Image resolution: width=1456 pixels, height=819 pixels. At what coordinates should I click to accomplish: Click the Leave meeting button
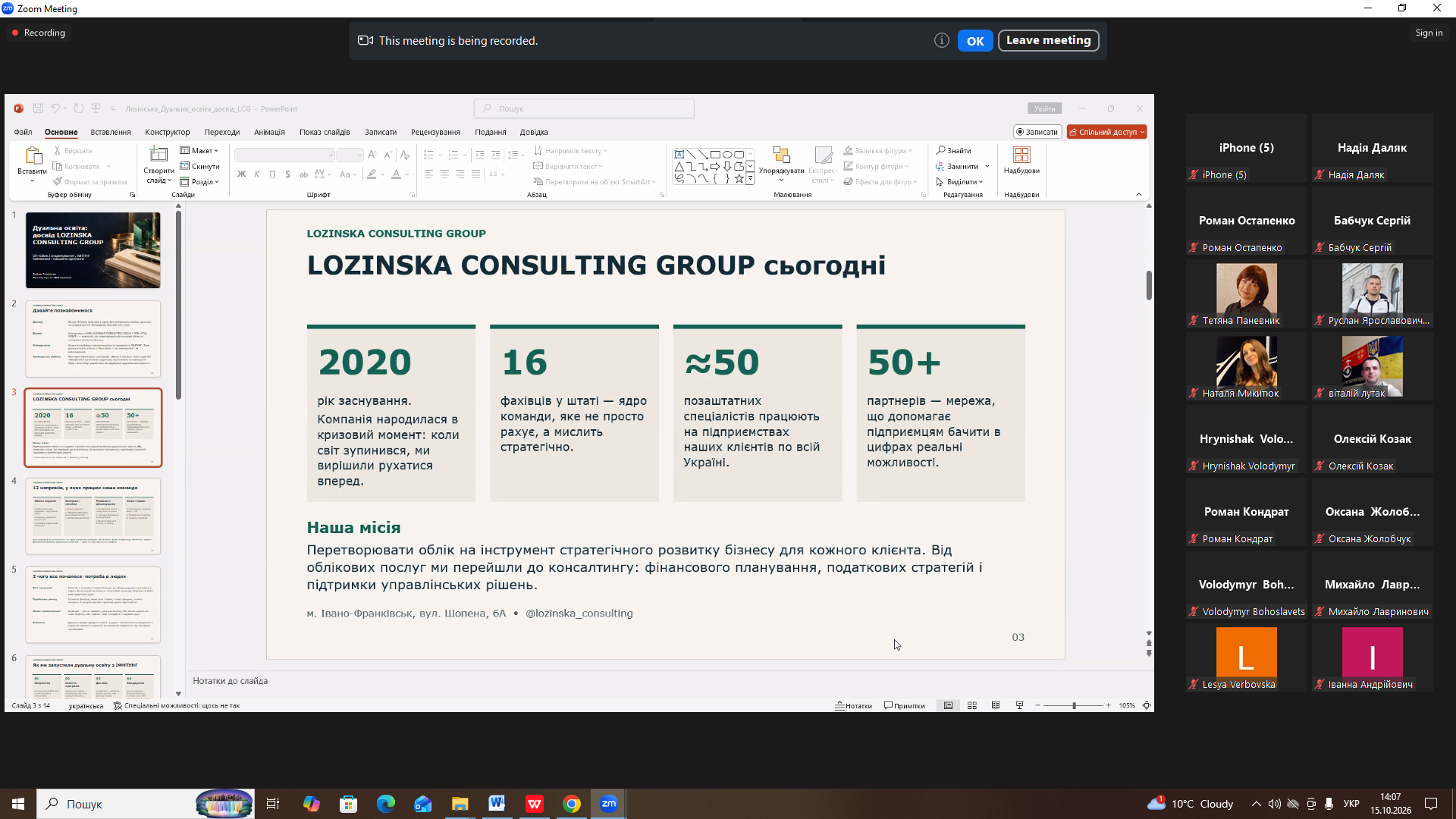coord(1049,40)
